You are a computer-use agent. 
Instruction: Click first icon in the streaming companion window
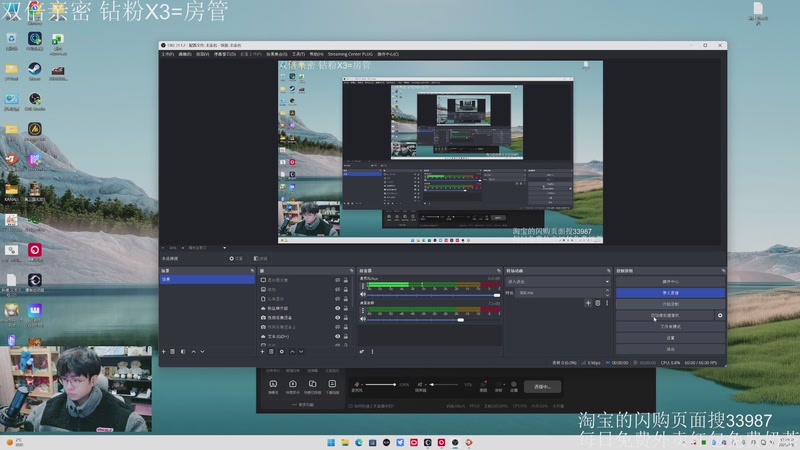click(273, 386)
